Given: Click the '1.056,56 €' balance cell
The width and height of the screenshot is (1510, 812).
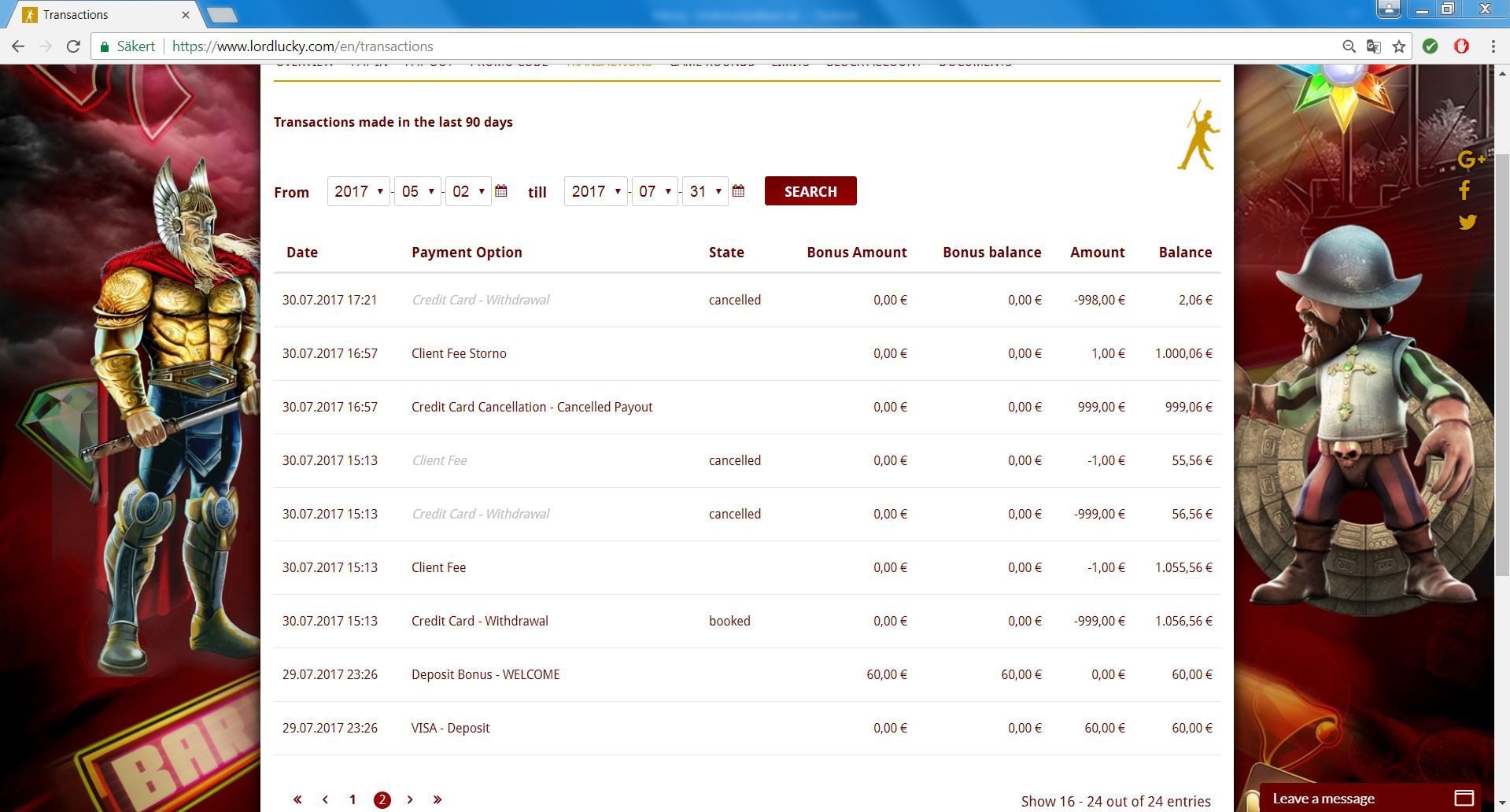Looking at the screenshot, I should [x=1183, y=621].
